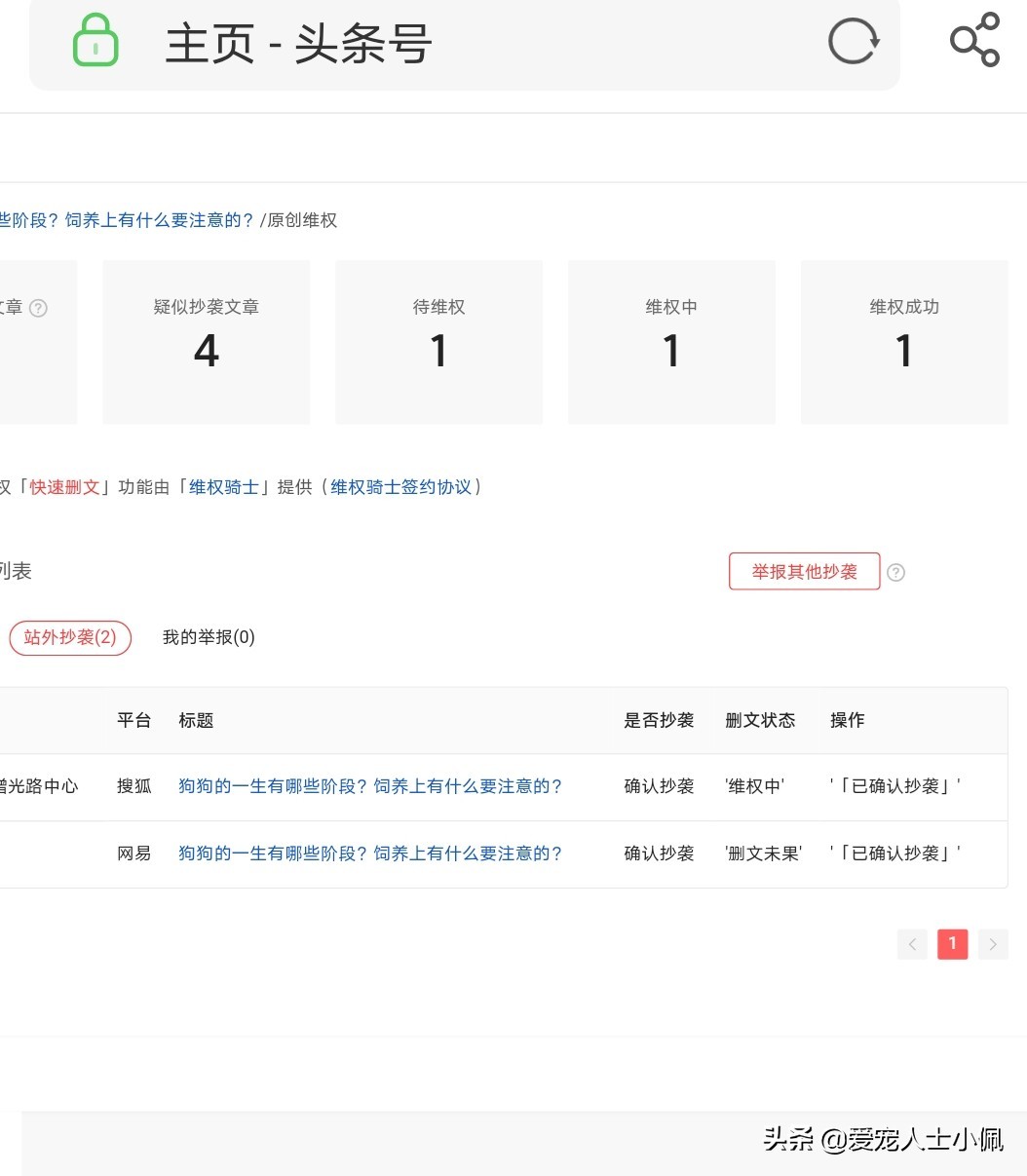This screenshot has width=1027, height=1176.
Task: Open the share icon at top right
Action: tap(974, 41)
